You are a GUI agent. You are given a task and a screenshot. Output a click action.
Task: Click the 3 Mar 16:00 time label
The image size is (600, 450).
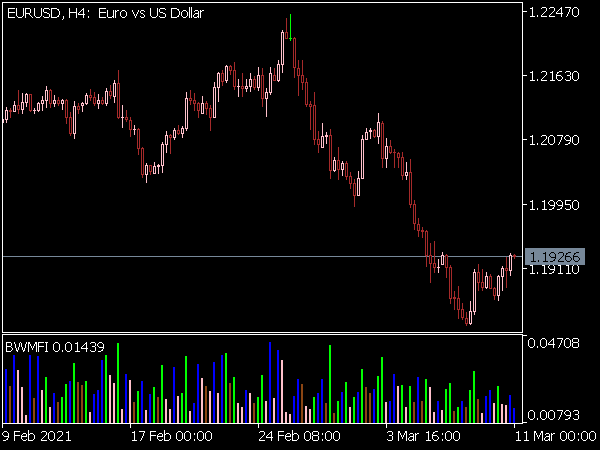point(423,436)
